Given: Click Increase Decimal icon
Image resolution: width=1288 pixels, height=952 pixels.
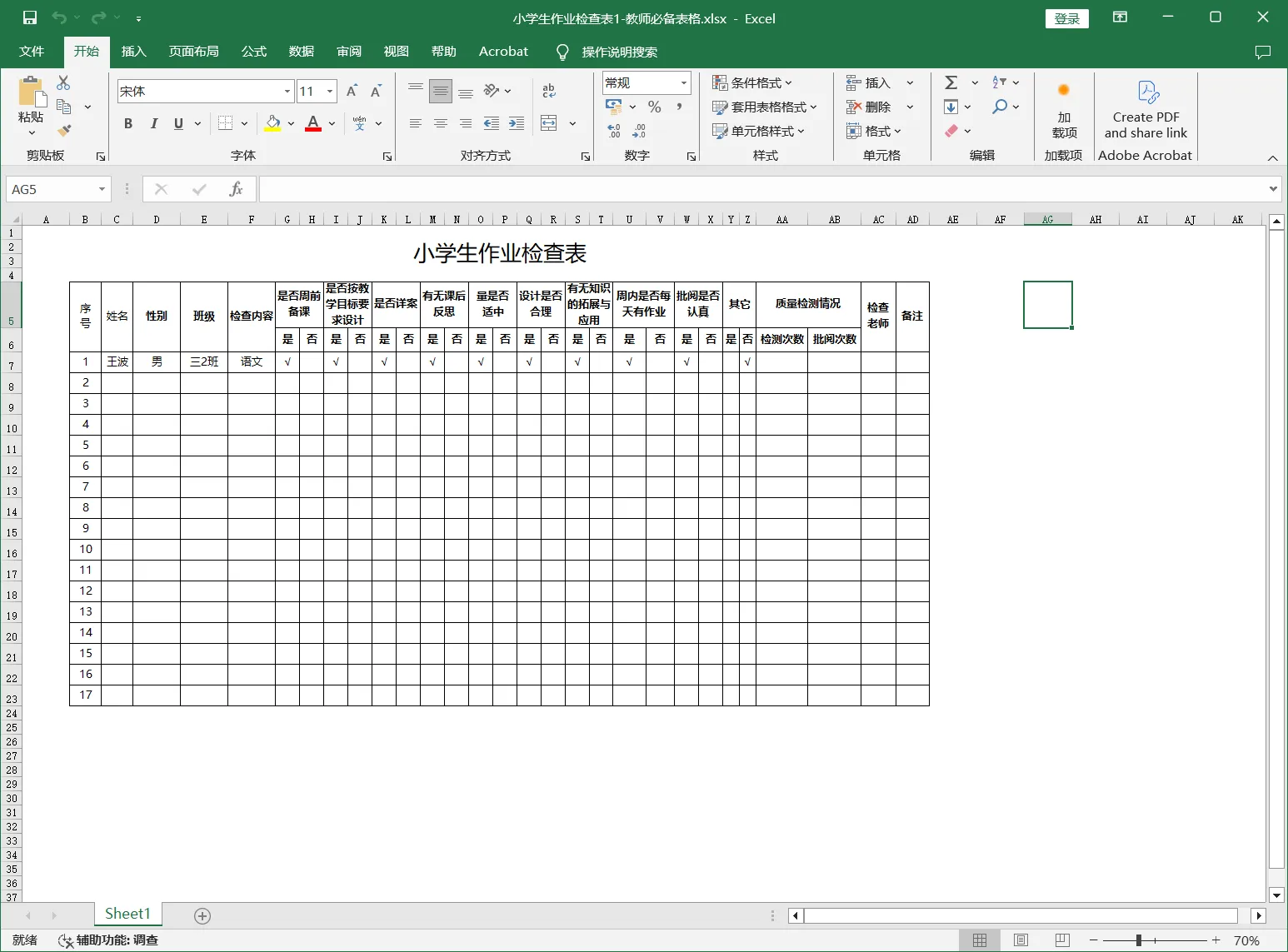Looking at the screenshot, I should pos(614,131).
